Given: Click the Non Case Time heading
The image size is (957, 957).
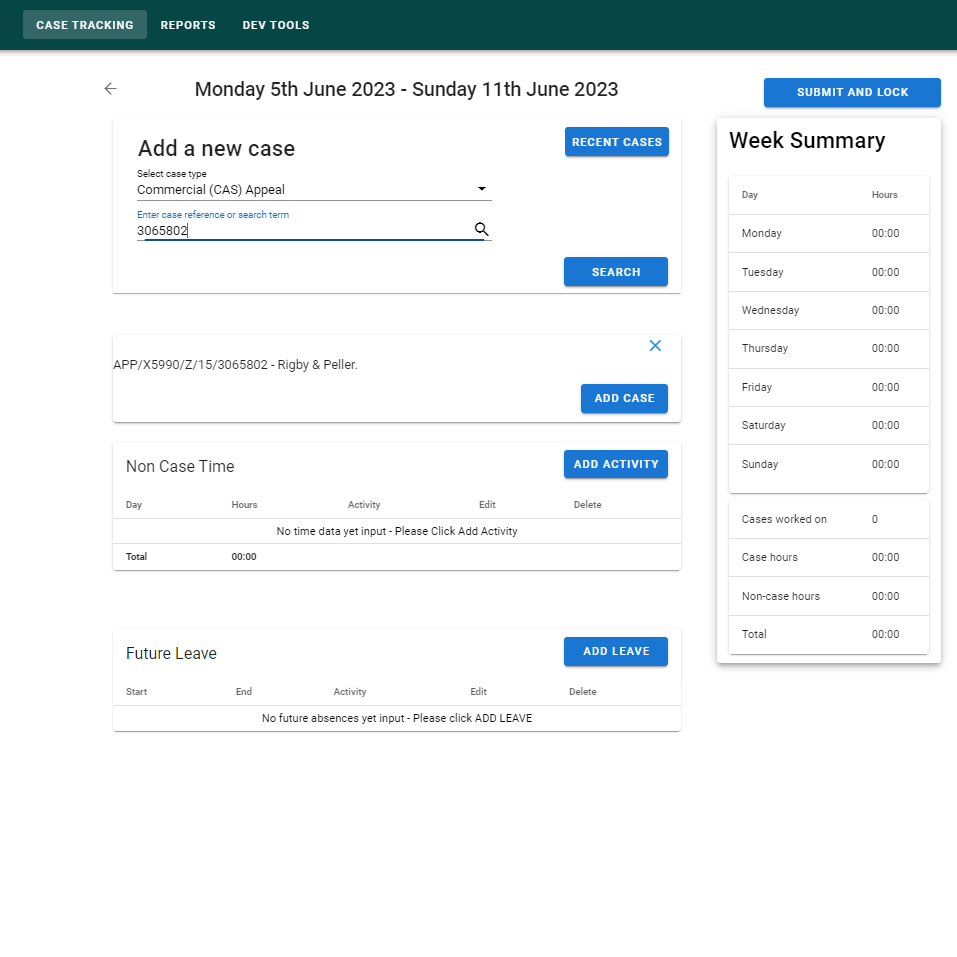Looking at the screenshot, I should [180, 466].
